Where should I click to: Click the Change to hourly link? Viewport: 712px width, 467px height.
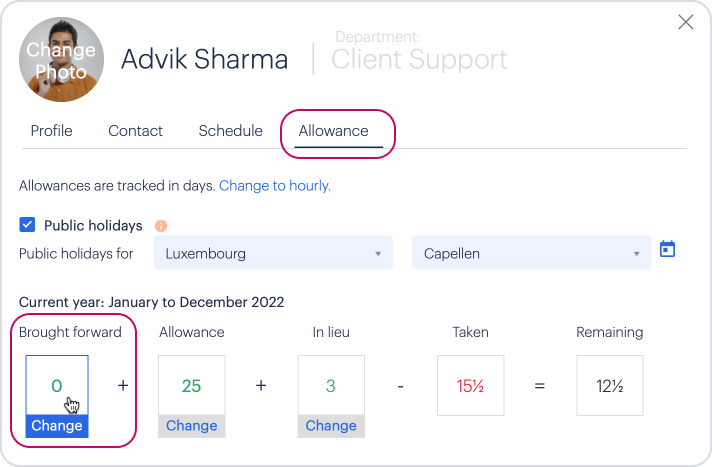click(275, 186)
